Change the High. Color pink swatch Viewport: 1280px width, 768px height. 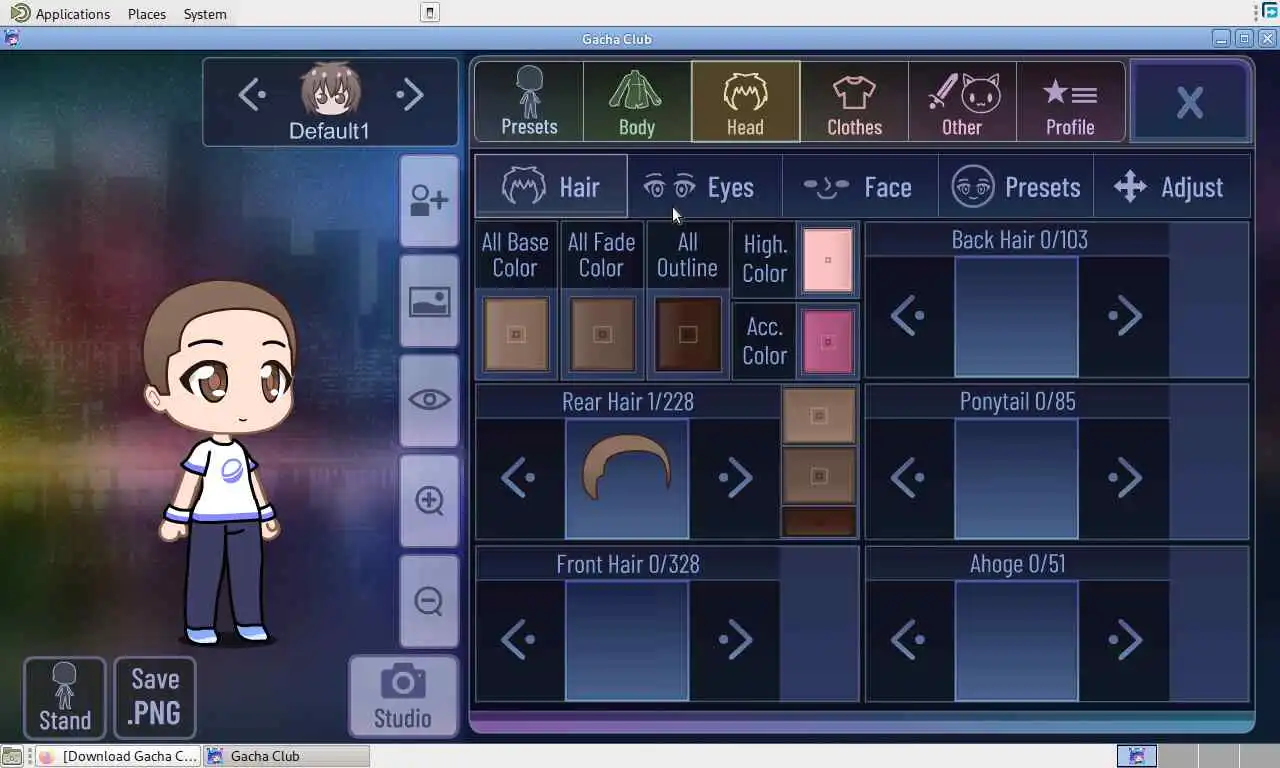pos(828,260)
